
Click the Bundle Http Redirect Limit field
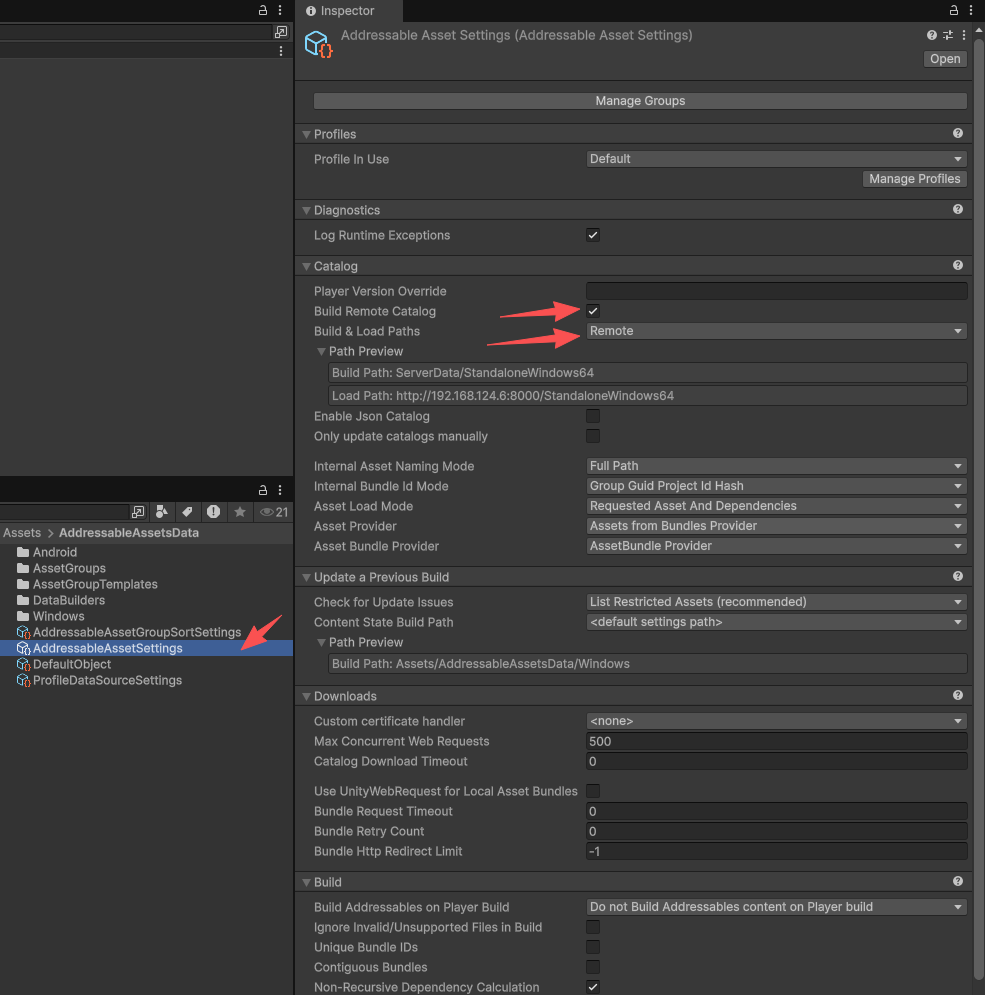pyautogui.click(x=776, y=851)
